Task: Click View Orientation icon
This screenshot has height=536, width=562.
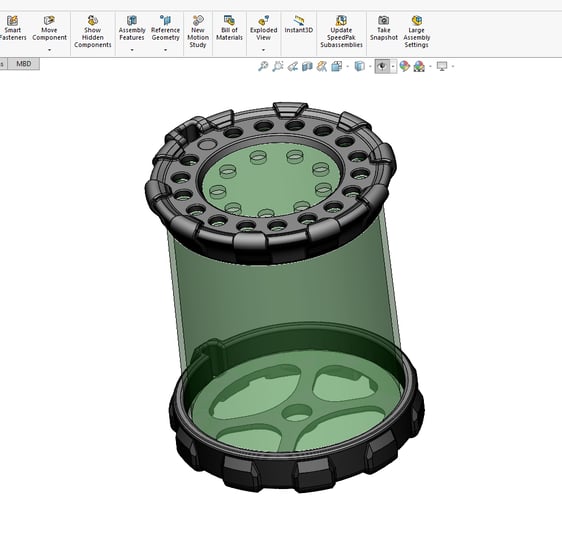Action: pos(337,66)
